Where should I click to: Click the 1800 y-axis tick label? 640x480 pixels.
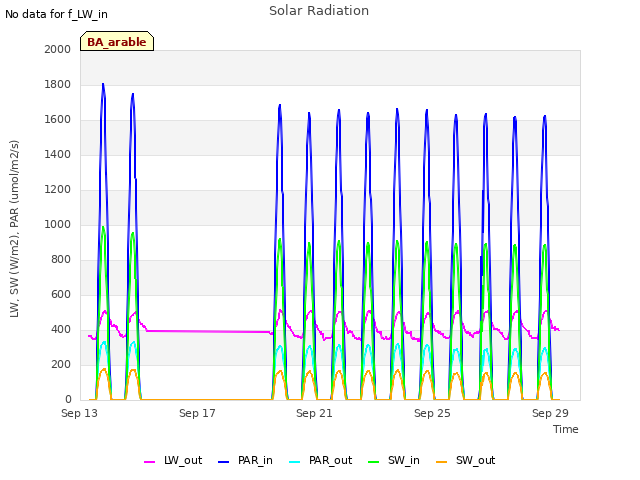(x=58, y=84)
